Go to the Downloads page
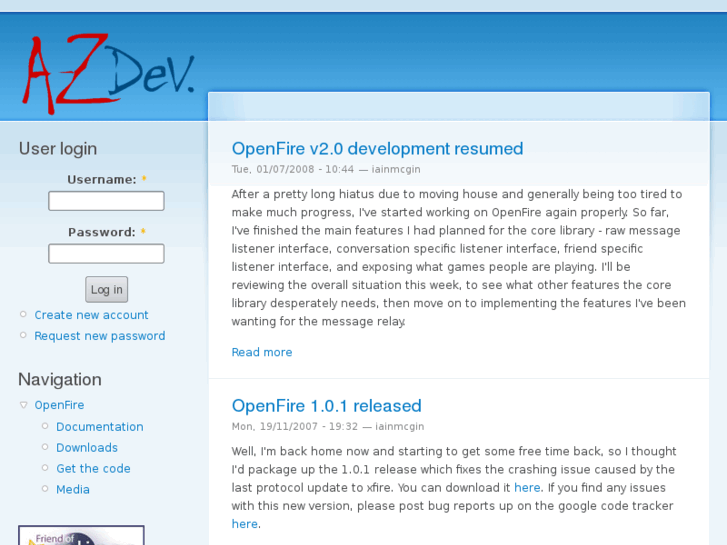The height and width of the screenshot is (545, 727). [x=87, y=448]
